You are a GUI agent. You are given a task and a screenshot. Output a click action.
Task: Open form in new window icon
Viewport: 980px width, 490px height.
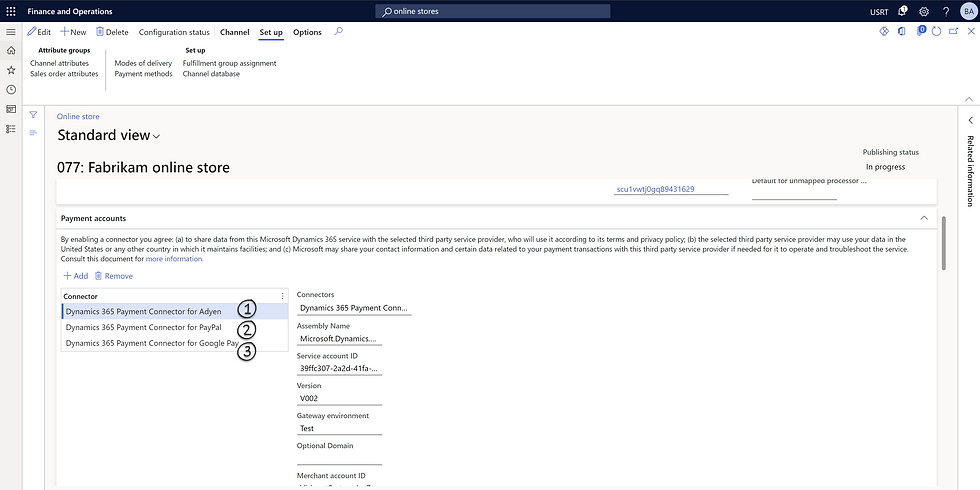coord(953,31)
